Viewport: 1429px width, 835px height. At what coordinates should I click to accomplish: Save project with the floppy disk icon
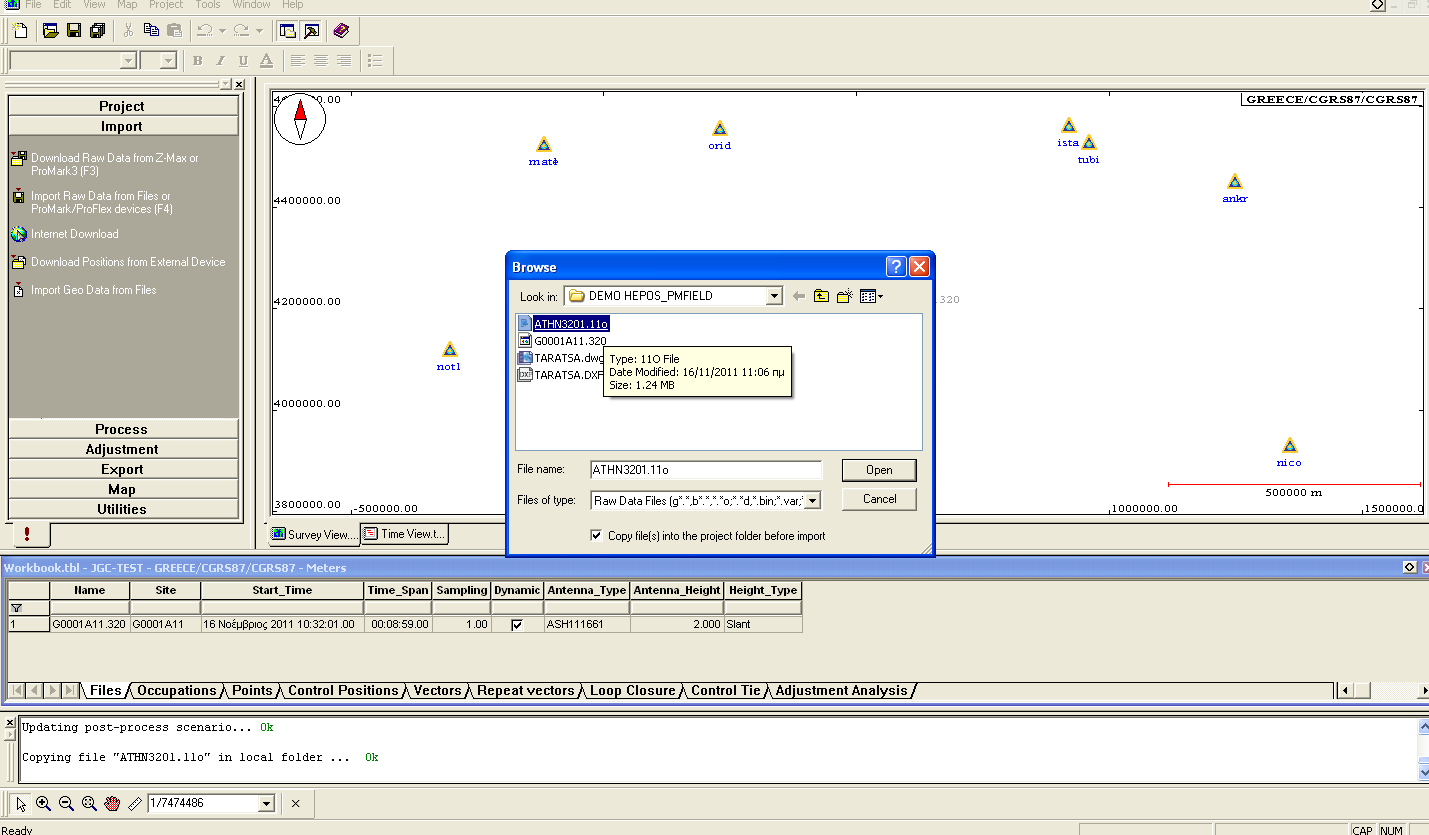tap(74, 31)
